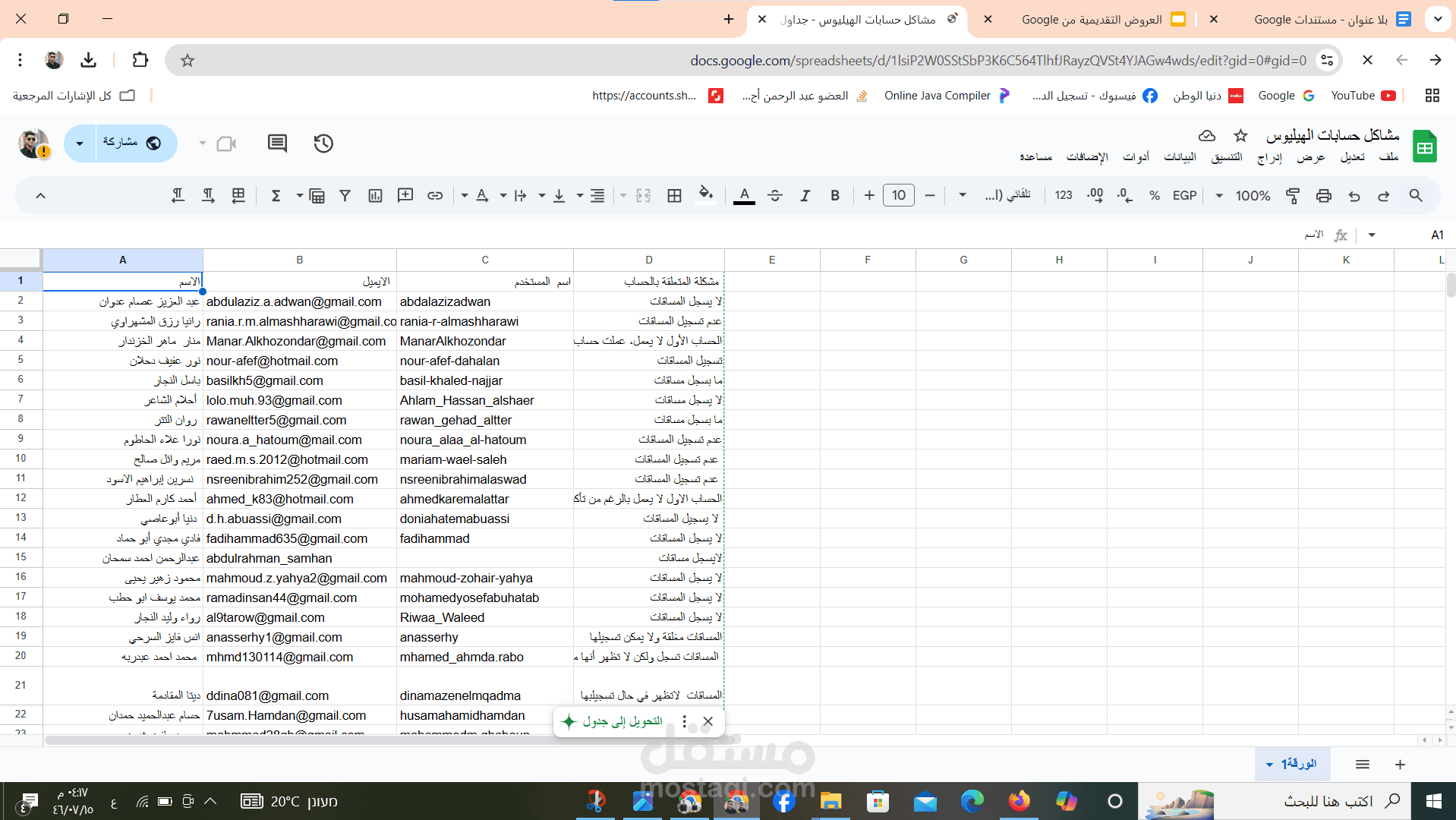Toggle bold formatting

pyautogui.click(x=835, y=195)
